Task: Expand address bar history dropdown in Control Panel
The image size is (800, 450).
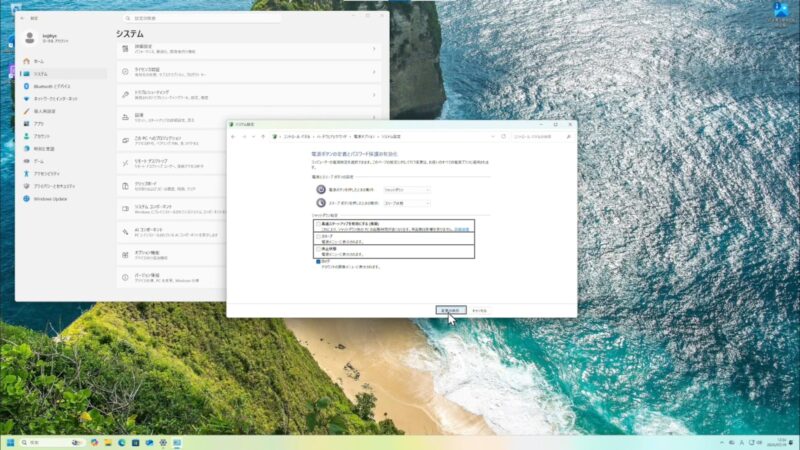Action: [493, 137]
